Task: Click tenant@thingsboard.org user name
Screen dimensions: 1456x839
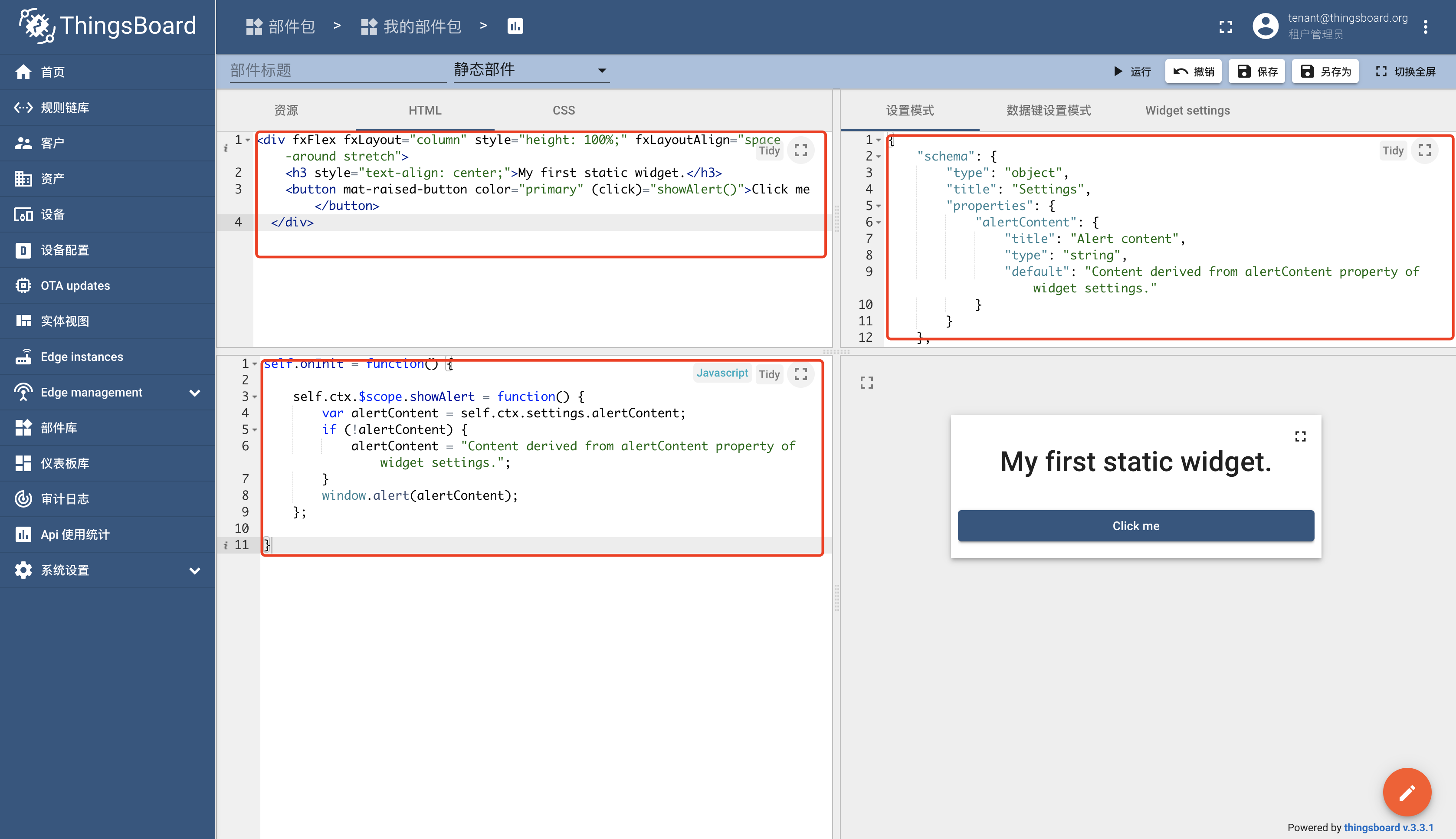Action: (1348, 18)
